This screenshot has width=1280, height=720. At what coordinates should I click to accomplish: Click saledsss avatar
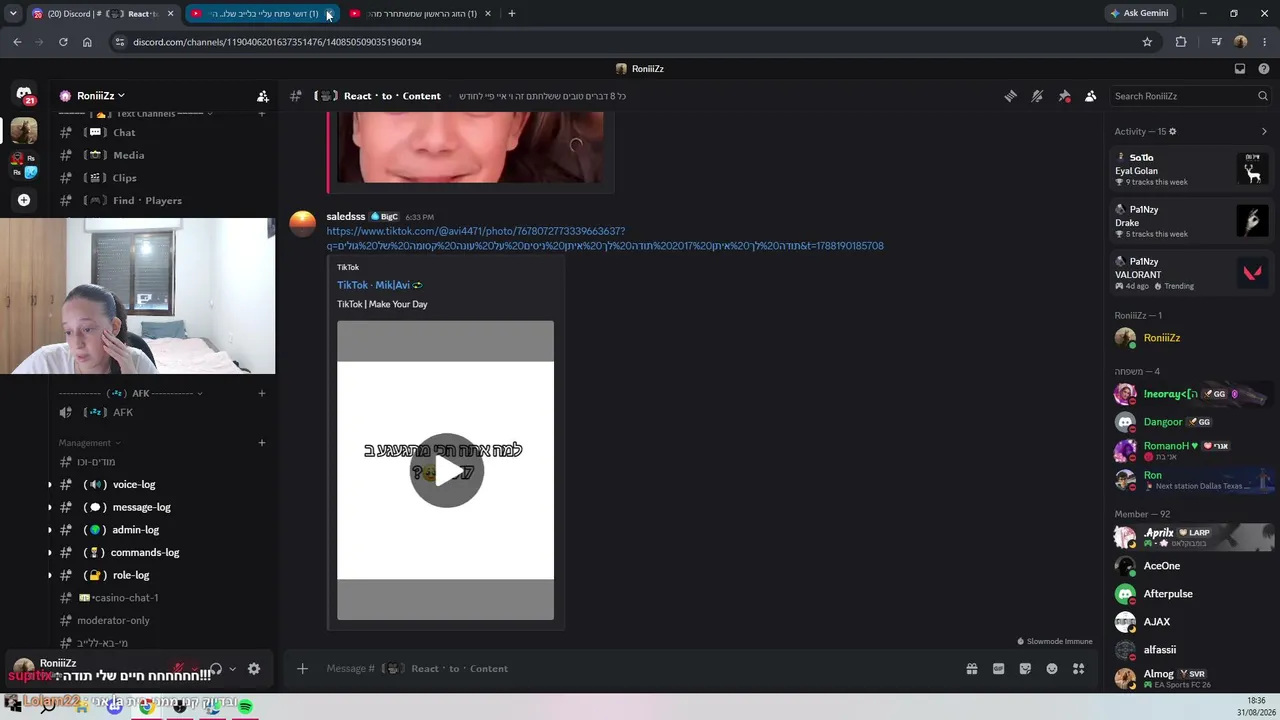(x=303, y=224)
